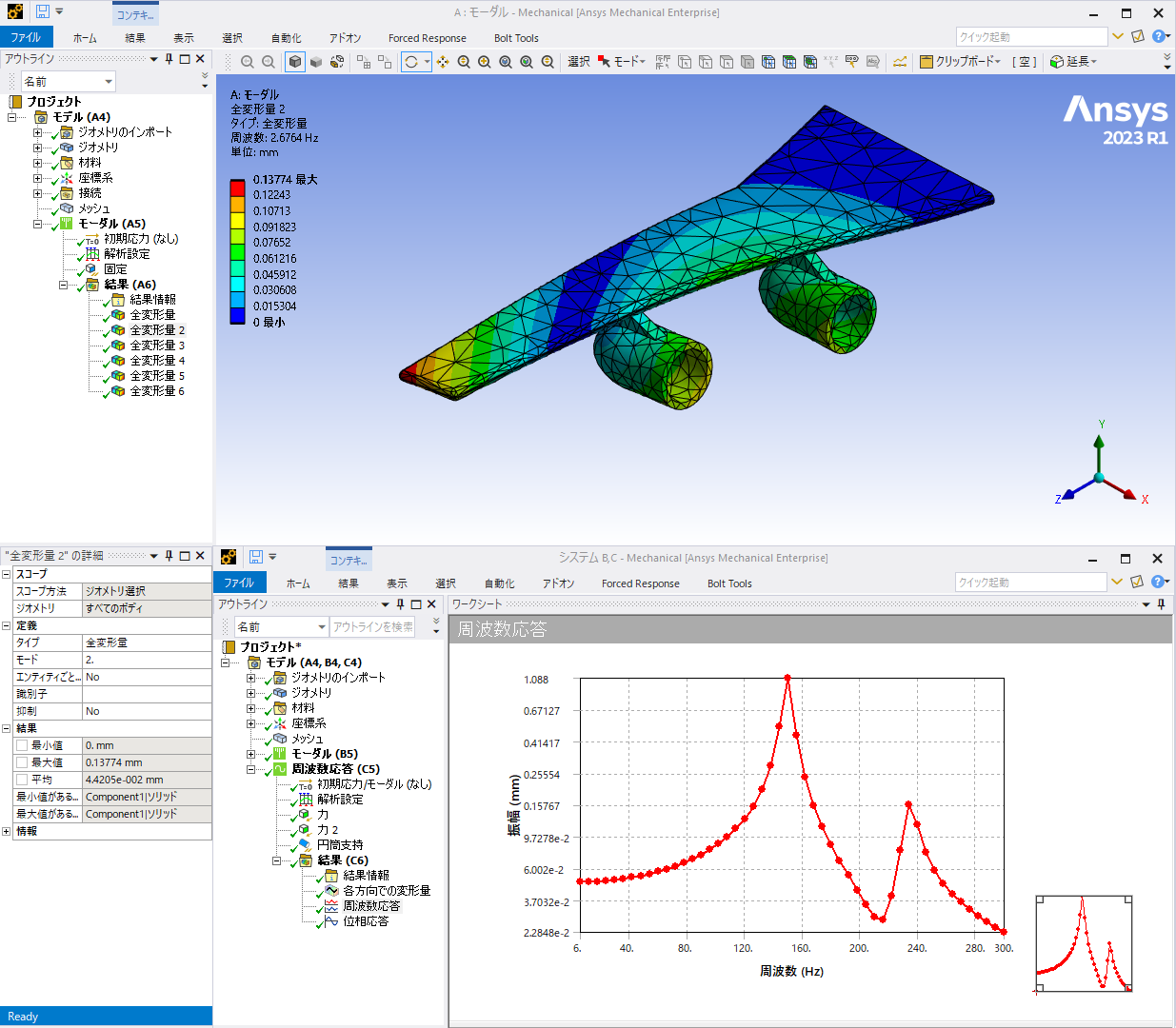Activate the Pan (four-arrow) tool
1176x1028 pixels.
coord(443,62)
